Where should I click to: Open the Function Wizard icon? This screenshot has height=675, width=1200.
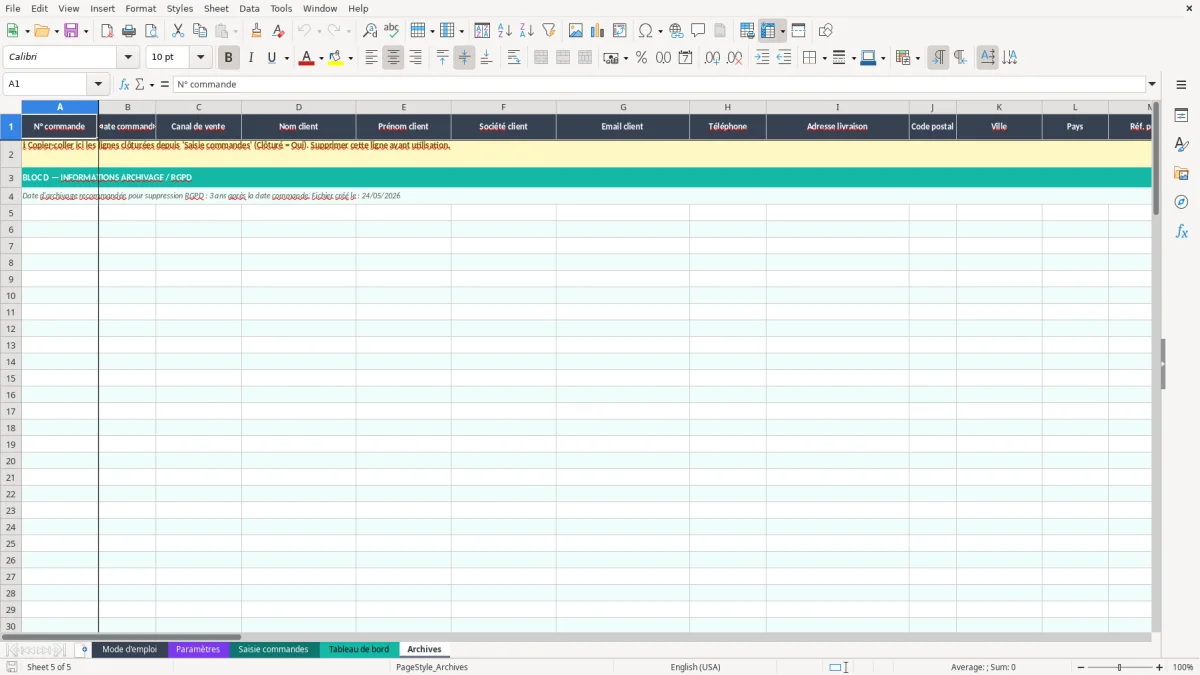(125, 85)
